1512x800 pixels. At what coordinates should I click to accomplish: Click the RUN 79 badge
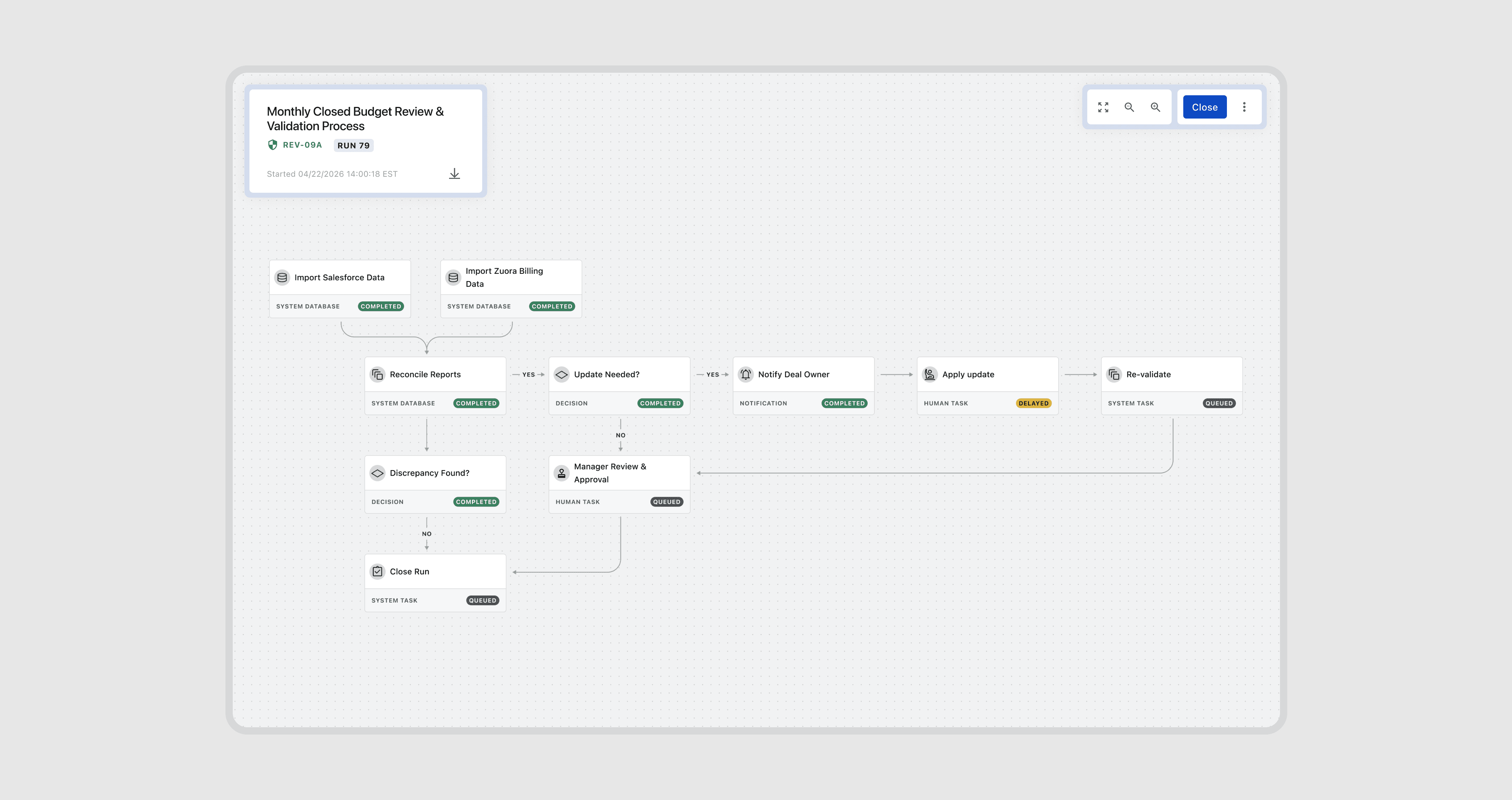click(353, 145)
